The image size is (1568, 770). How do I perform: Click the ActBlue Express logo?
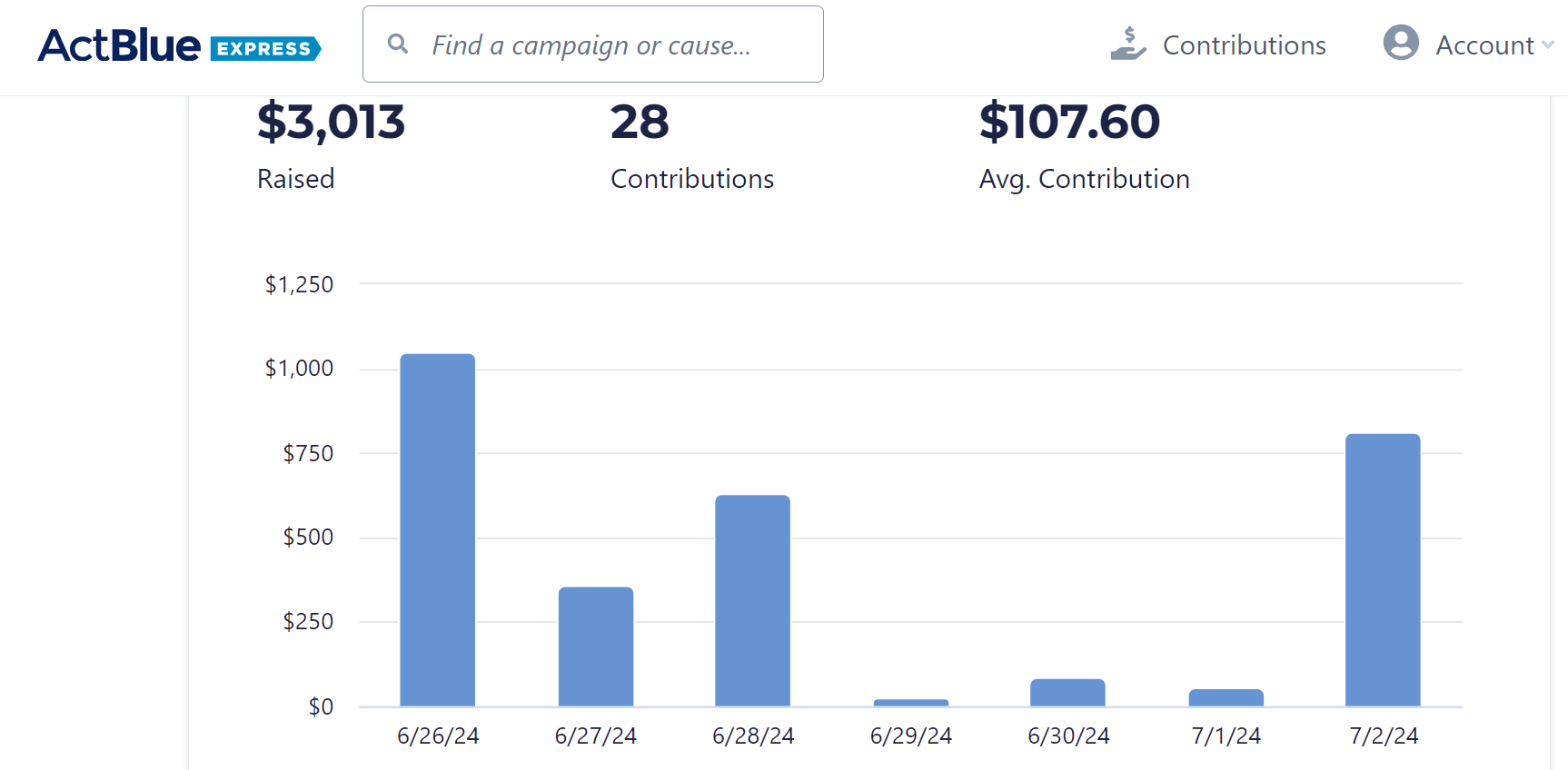(x=179, y=45)
